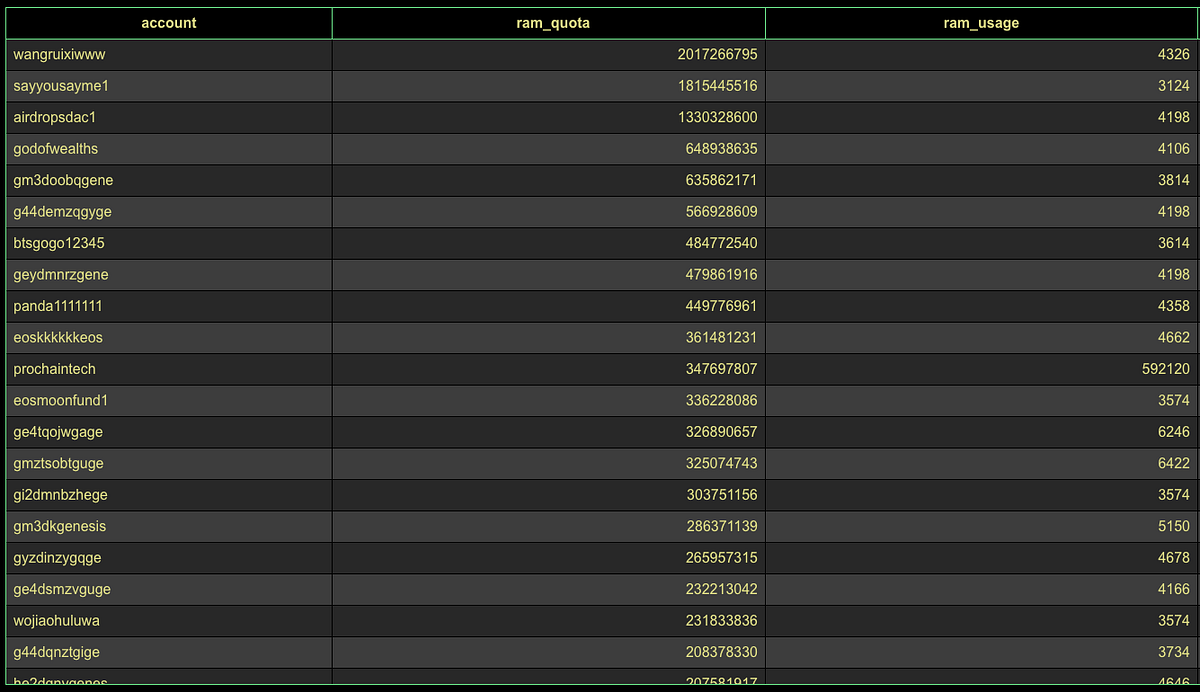
Task: Click ram_quota value 566928609
Action: 721,212
